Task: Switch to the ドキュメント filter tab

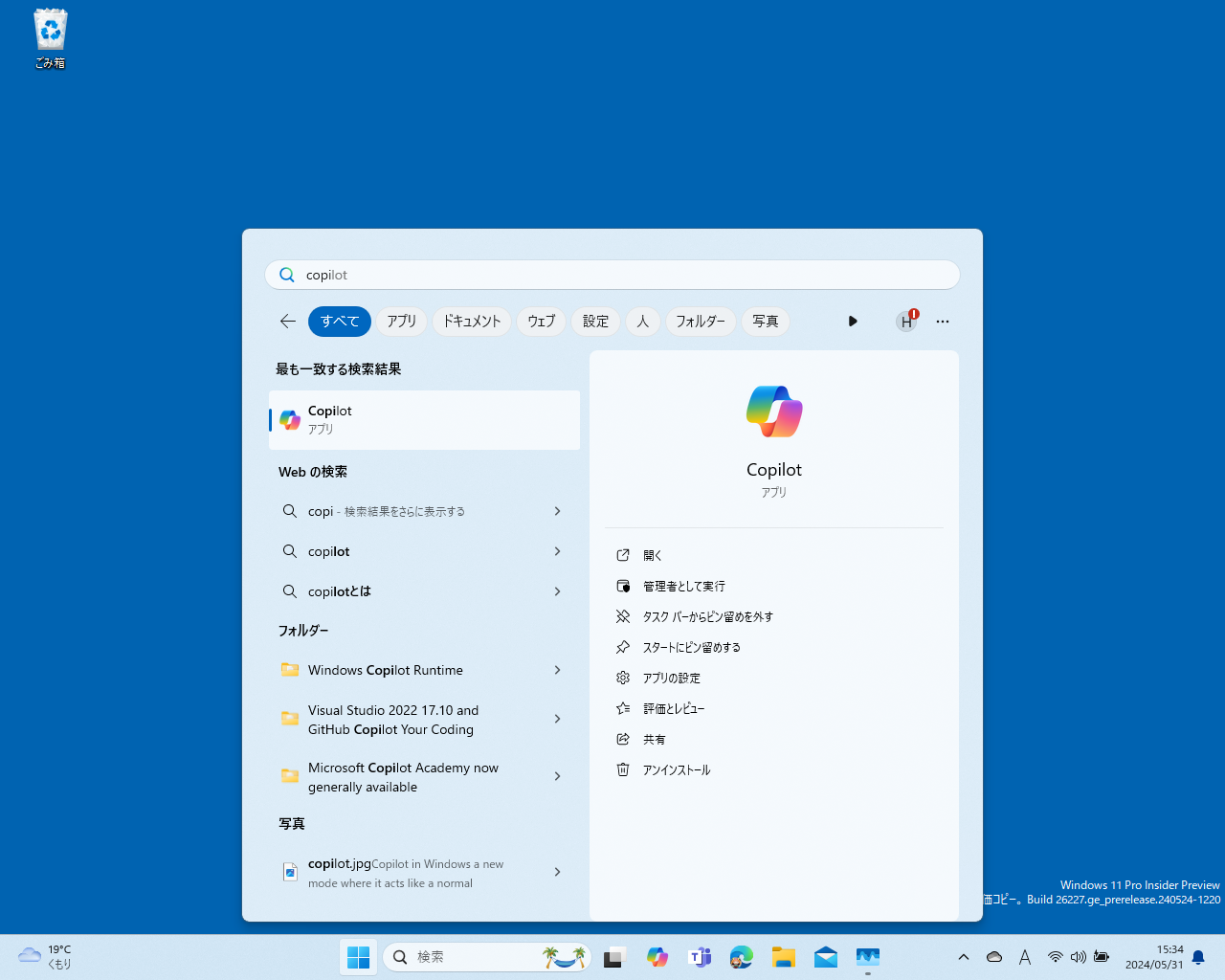Action: click(x=472, y=322)
